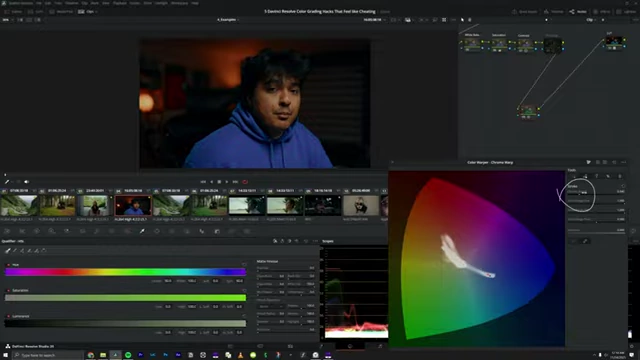Click first tool icon in Color Warper Tools
Viewport: 640px width, 360px height.
[x=574, y=176]
